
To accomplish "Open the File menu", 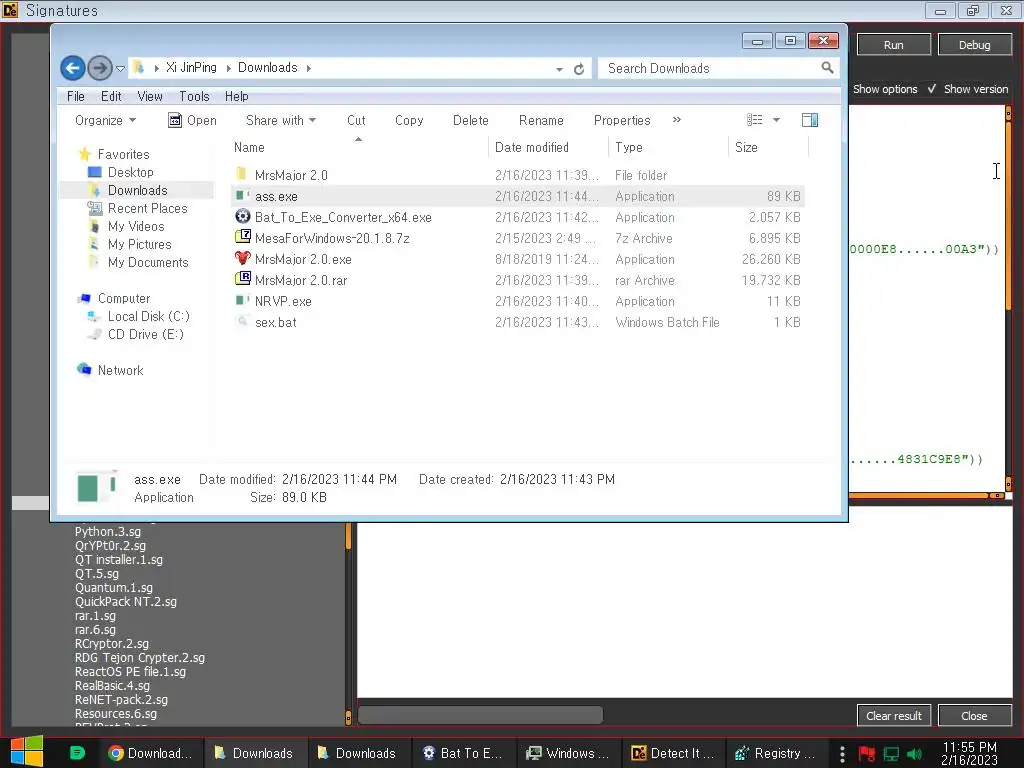I will tap(76, 97).
